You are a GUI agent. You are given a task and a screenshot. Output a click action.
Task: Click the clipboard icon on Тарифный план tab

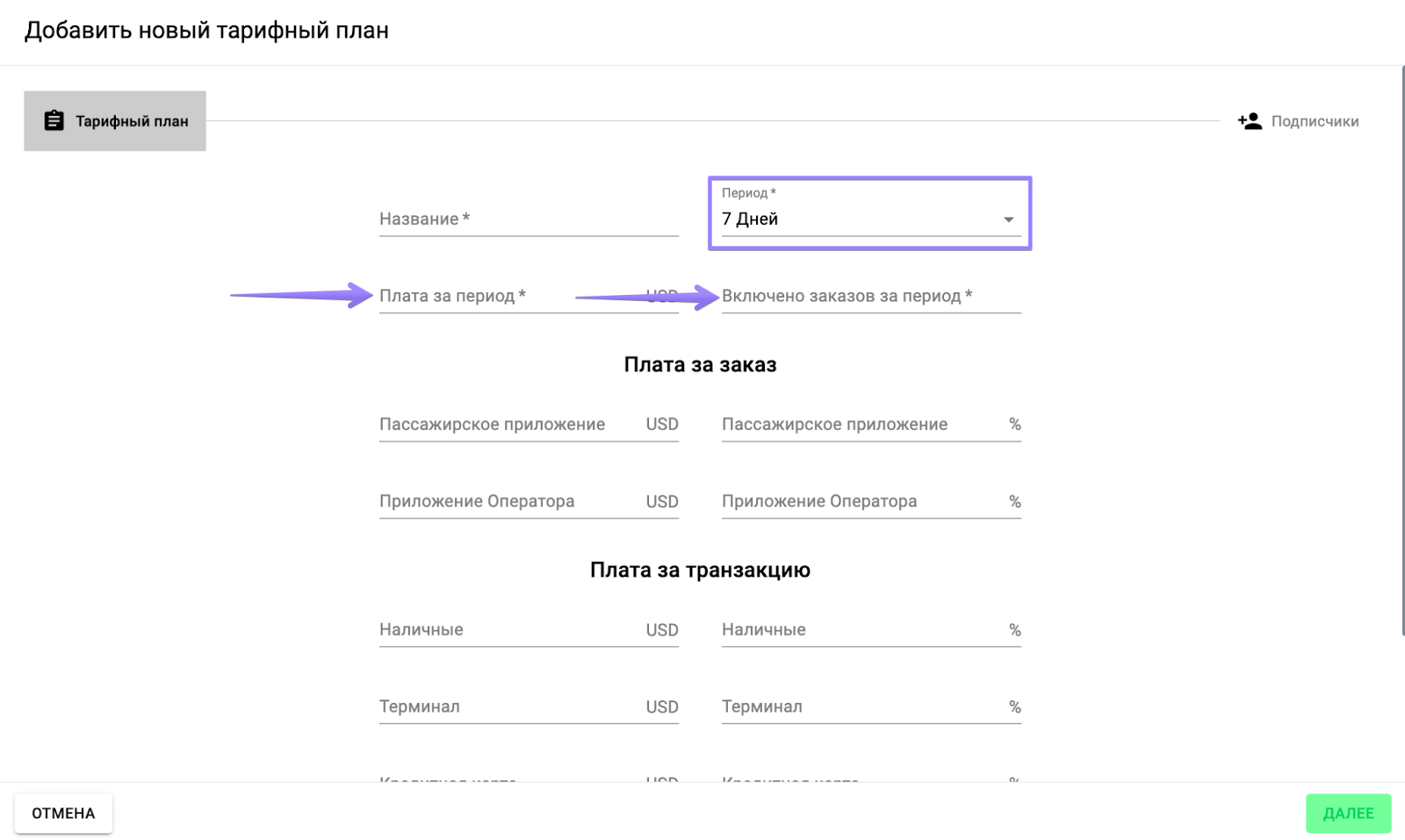54,121
